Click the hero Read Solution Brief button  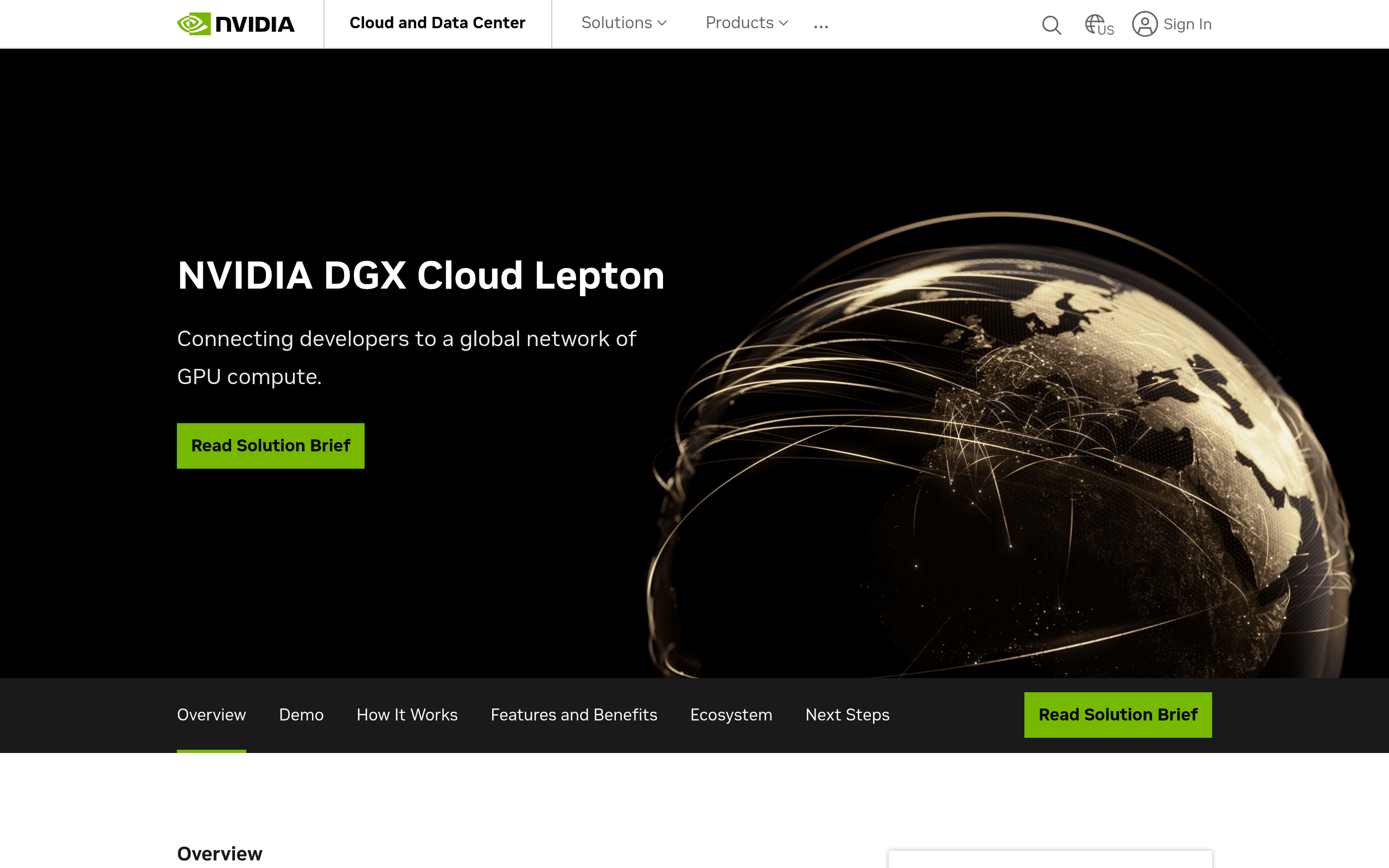pyautogui.click(x=270, y=445)
